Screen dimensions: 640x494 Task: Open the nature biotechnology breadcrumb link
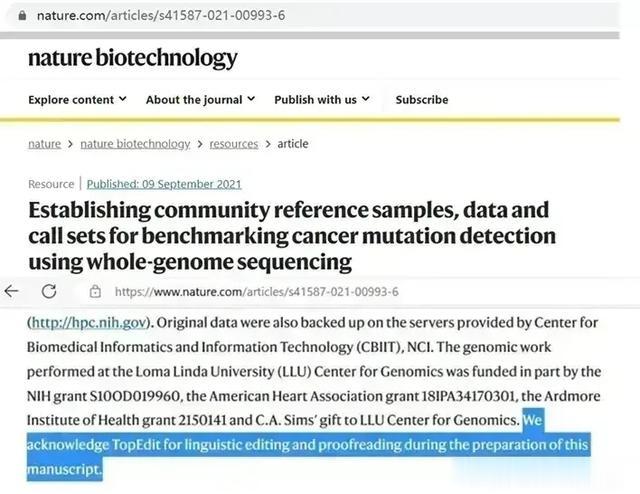(x=135, y=144)
